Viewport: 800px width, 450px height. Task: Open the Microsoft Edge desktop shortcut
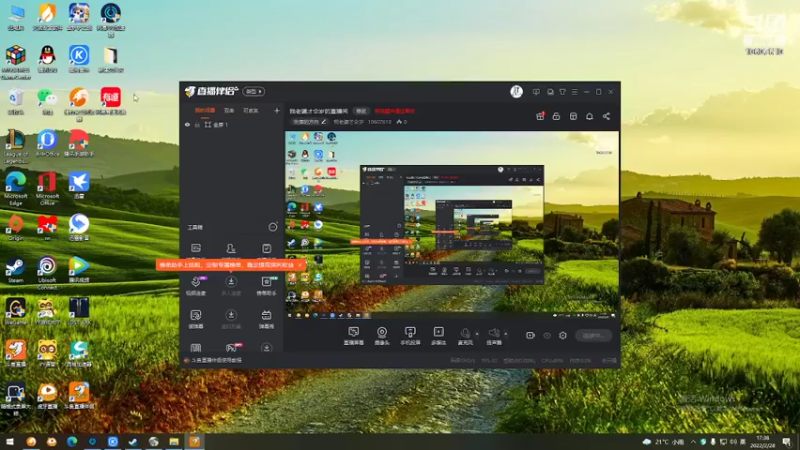pos(16,188)
